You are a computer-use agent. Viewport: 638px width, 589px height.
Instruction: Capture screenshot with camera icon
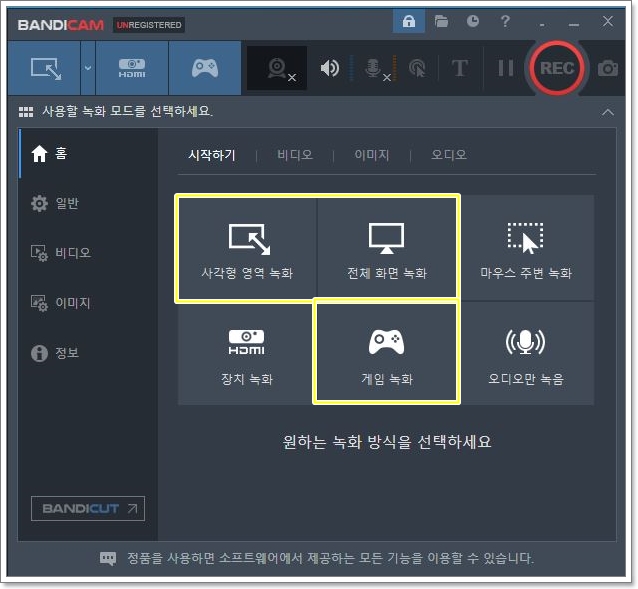tap(608, 68)
